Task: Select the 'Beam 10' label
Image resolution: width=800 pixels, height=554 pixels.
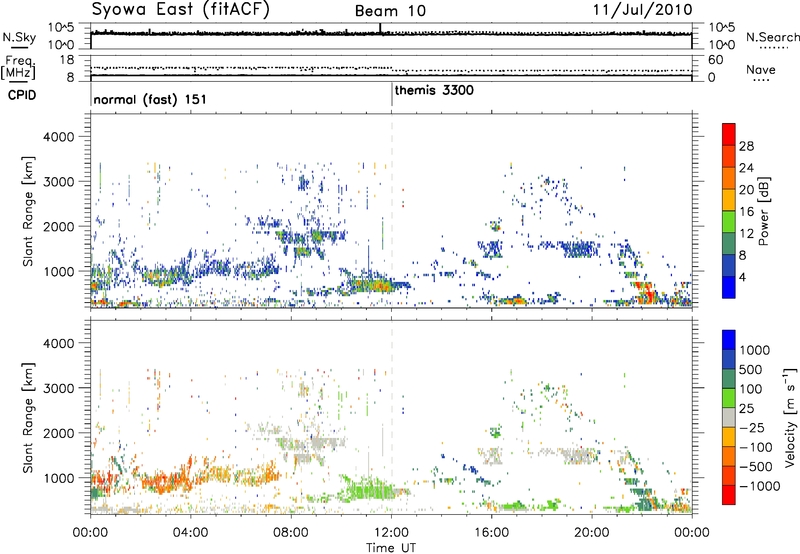Action: [x=390, y=11]
